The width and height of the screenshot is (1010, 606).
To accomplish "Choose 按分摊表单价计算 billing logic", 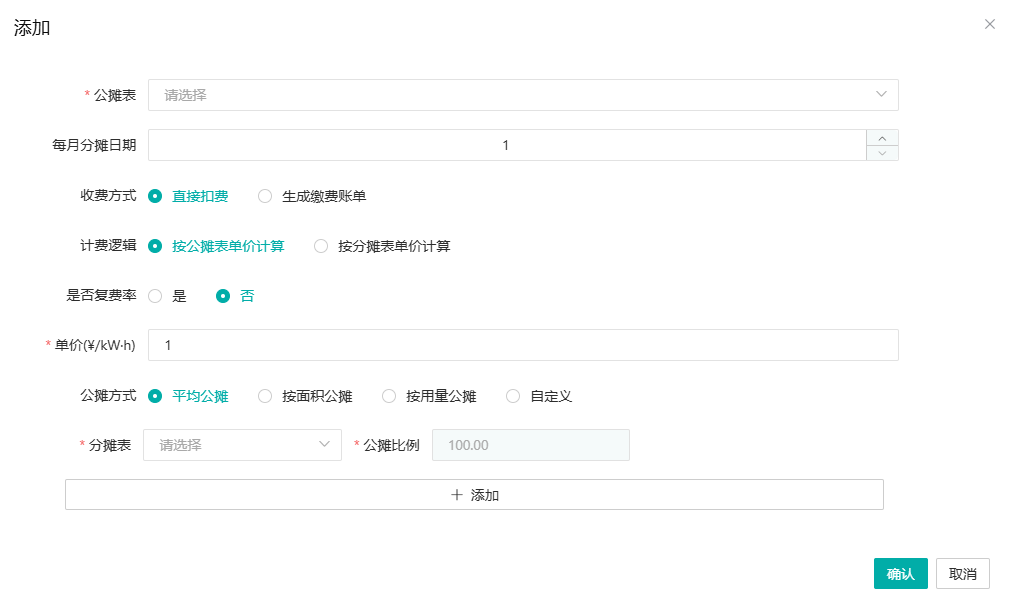I will tap(321, 246).
